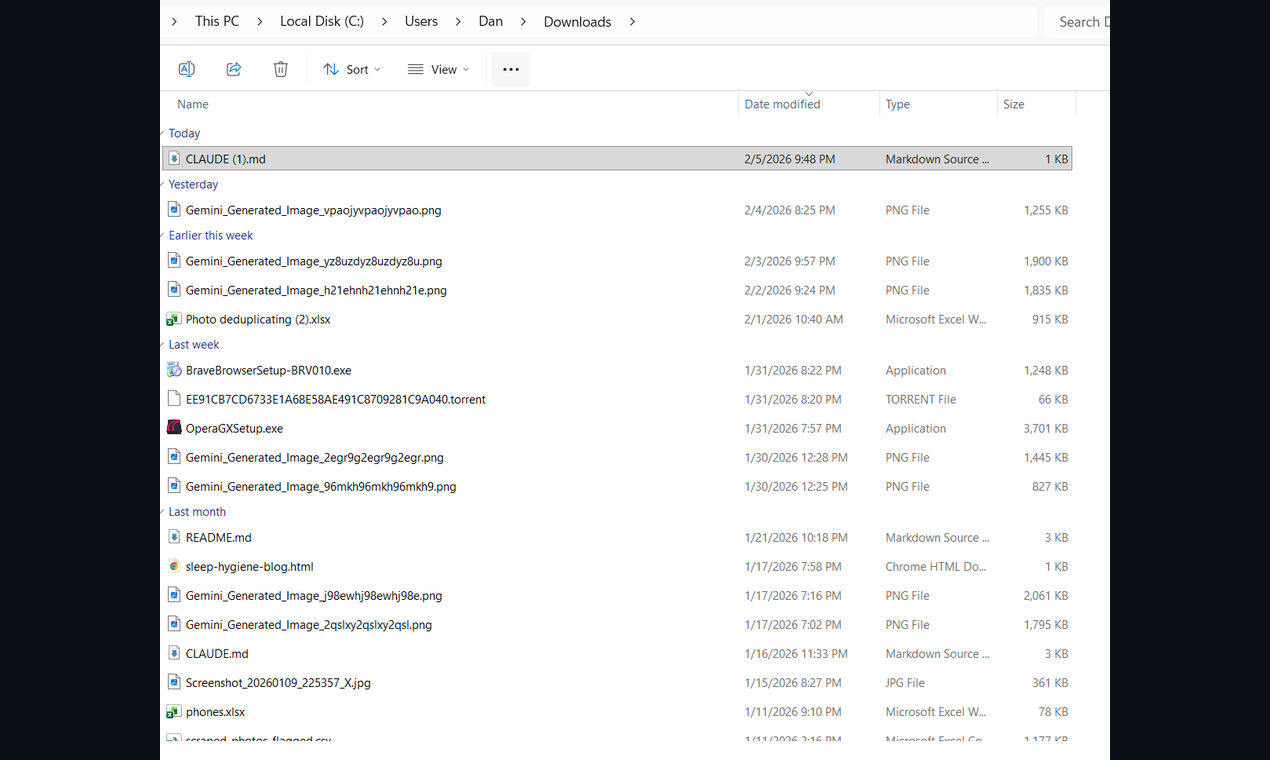Navigate to Users in breadcrumb

coord(421,21)
